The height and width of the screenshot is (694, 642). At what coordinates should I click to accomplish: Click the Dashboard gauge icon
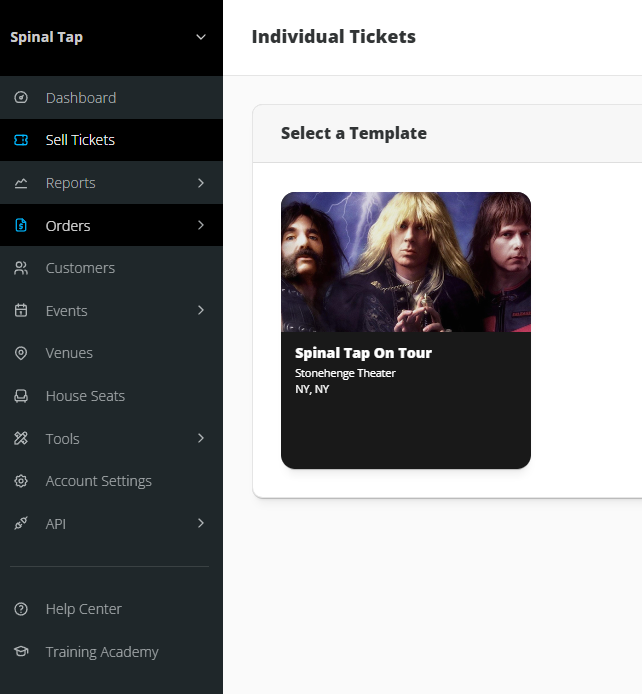(21, 97)
